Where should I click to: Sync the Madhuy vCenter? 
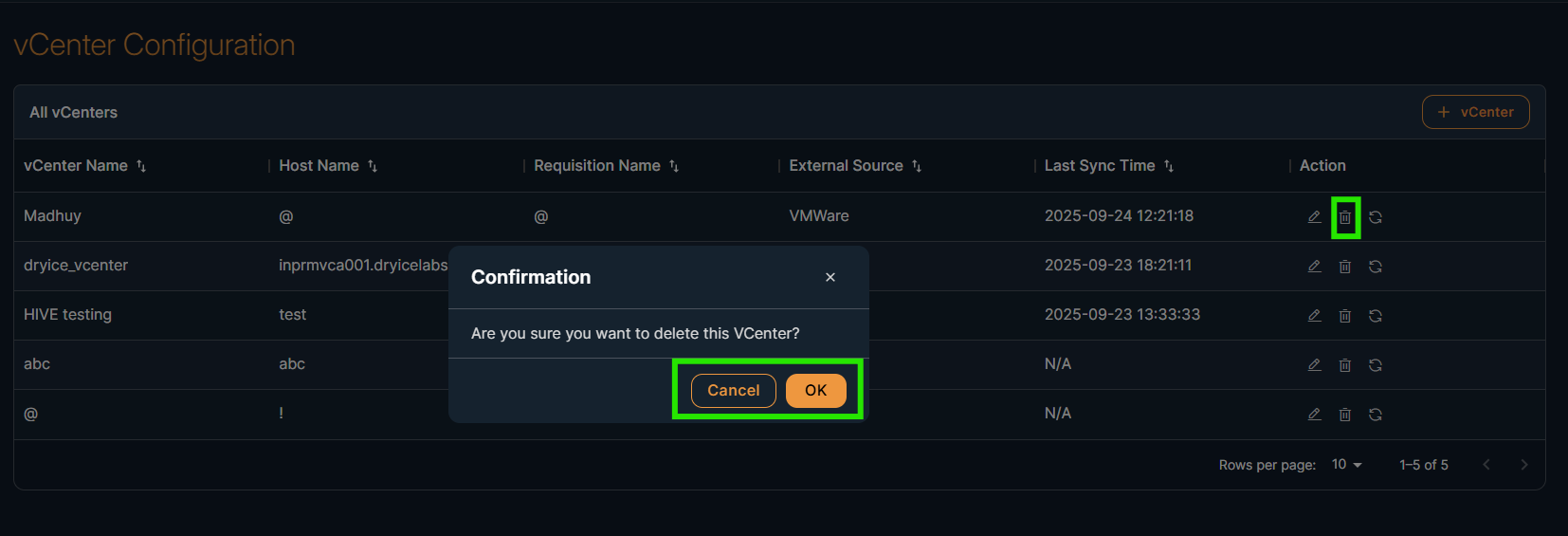point(1375,217)
